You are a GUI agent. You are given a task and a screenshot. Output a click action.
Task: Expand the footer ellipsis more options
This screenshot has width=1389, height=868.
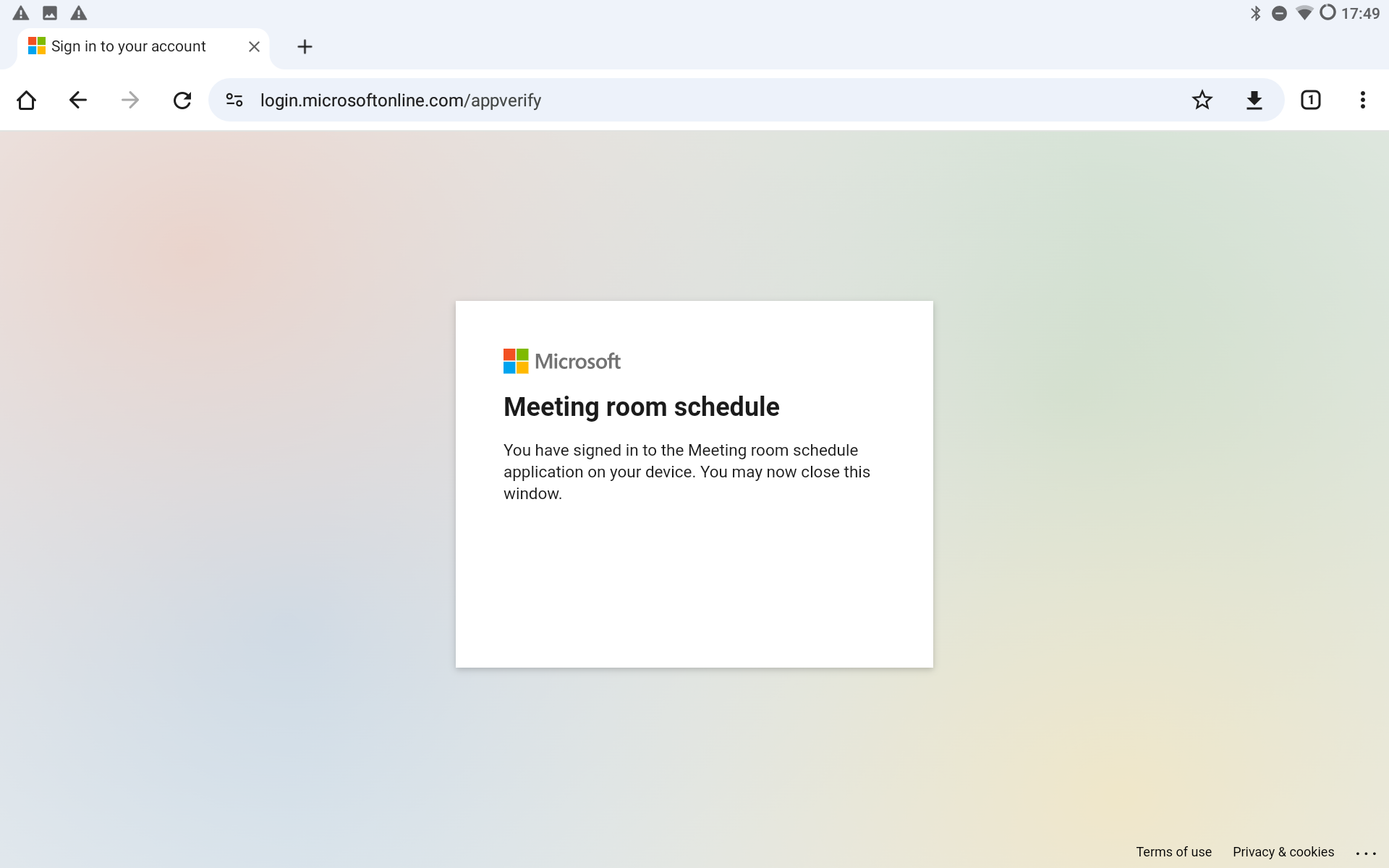click(x=1366, y=854)
